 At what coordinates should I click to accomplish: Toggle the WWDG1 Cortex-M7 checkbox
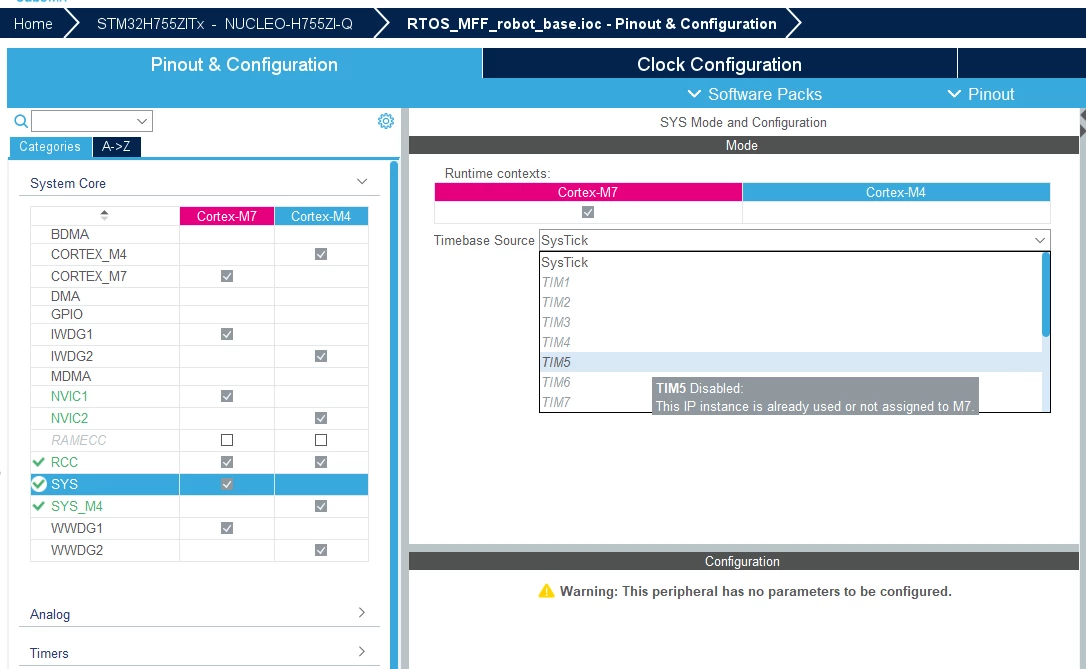[226, 528]
